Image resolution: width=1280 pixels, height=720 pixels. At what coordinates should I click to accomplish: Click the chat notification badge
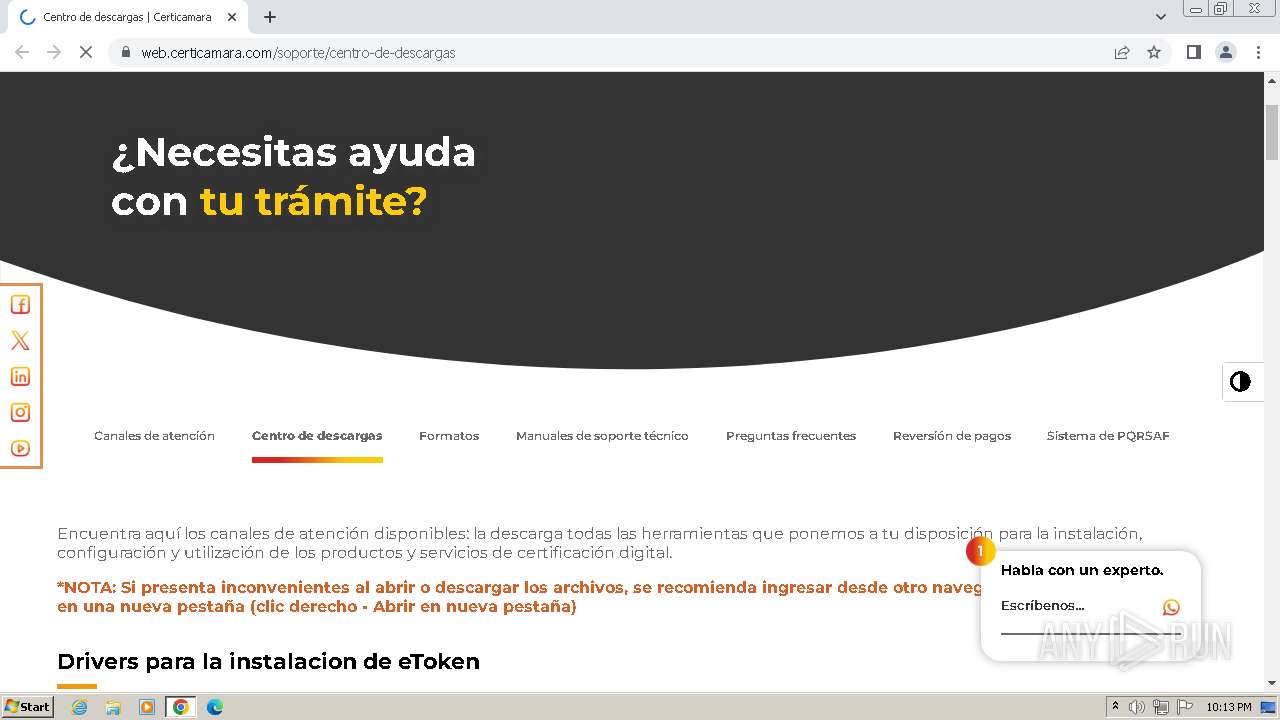[980, 551]
